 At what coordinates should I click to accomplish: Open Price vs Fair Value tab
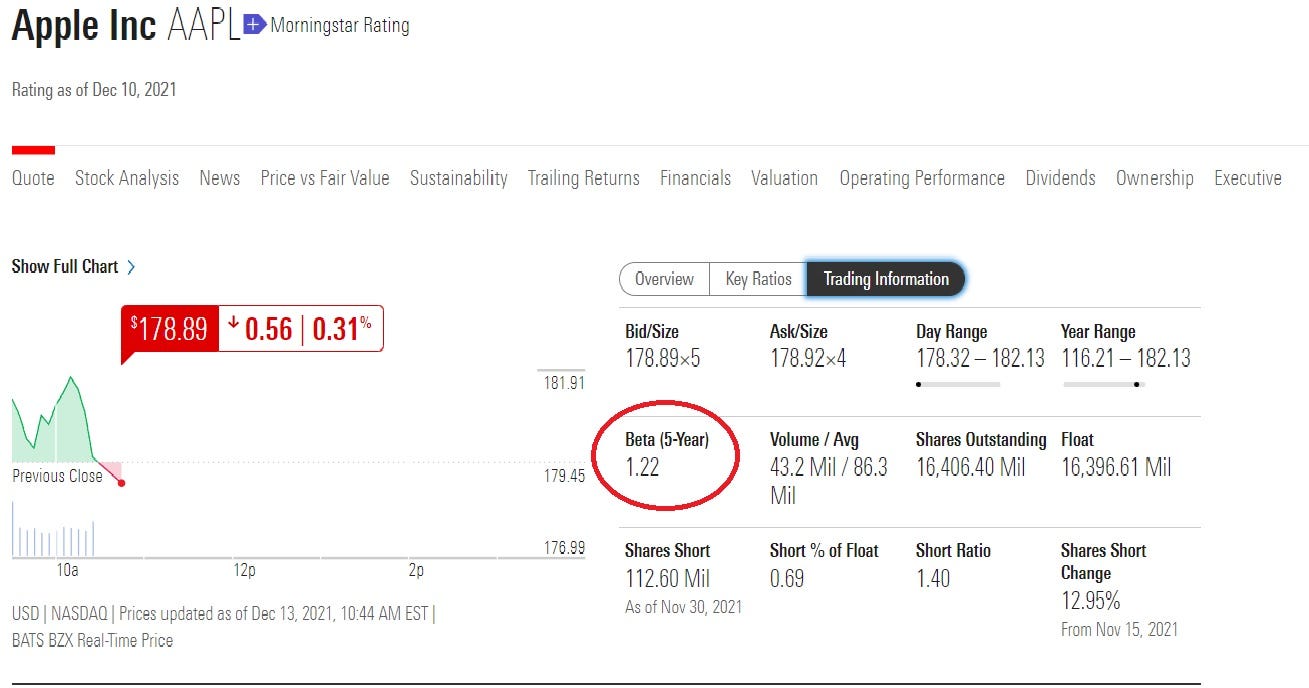pyautogui.click(x=325, y=178)
